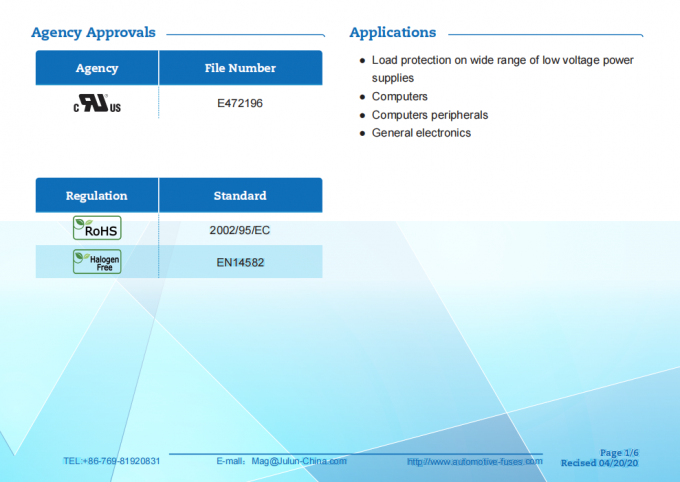Click the Agency Approvals section heading

93,32
